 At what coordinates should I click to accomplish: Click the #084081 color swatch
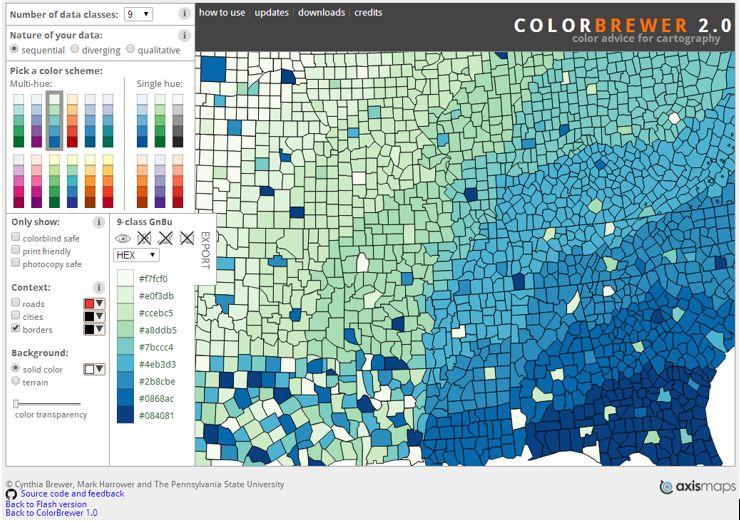tap(125, 414)
